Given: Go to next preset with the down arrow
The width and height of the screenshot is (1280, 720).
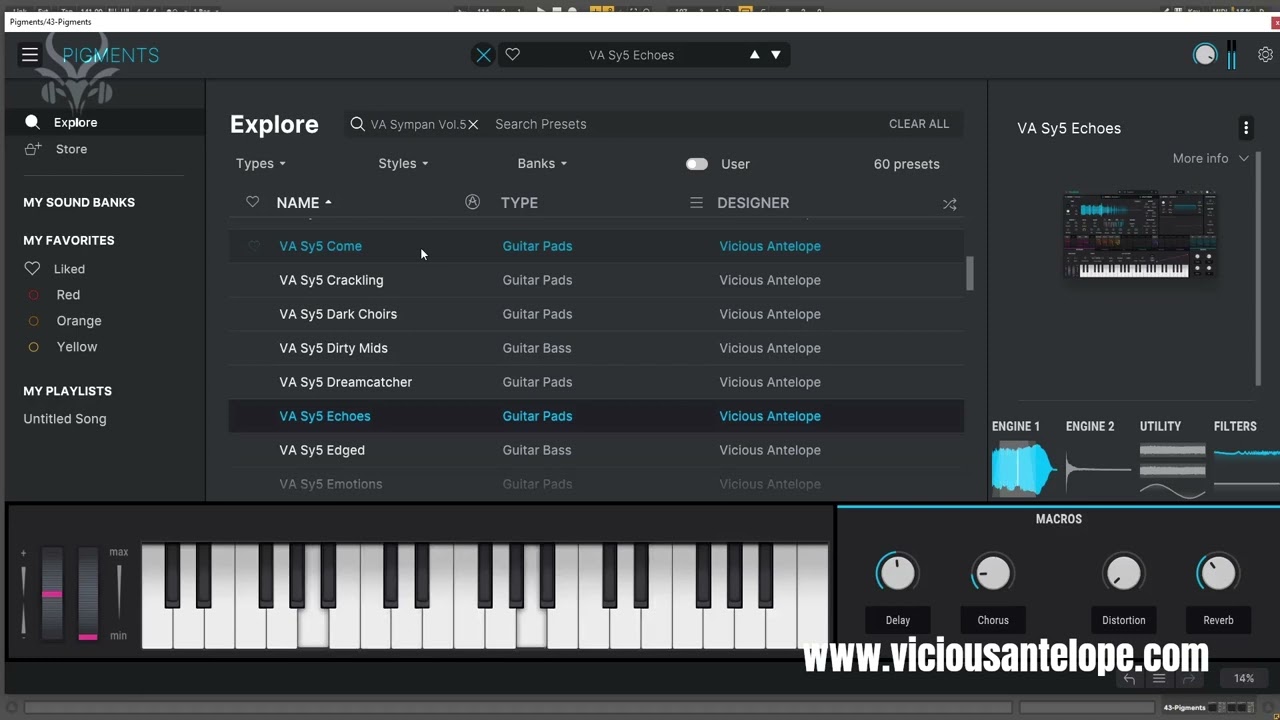Looking at the screenshot, I should click(x=776, y=55).
